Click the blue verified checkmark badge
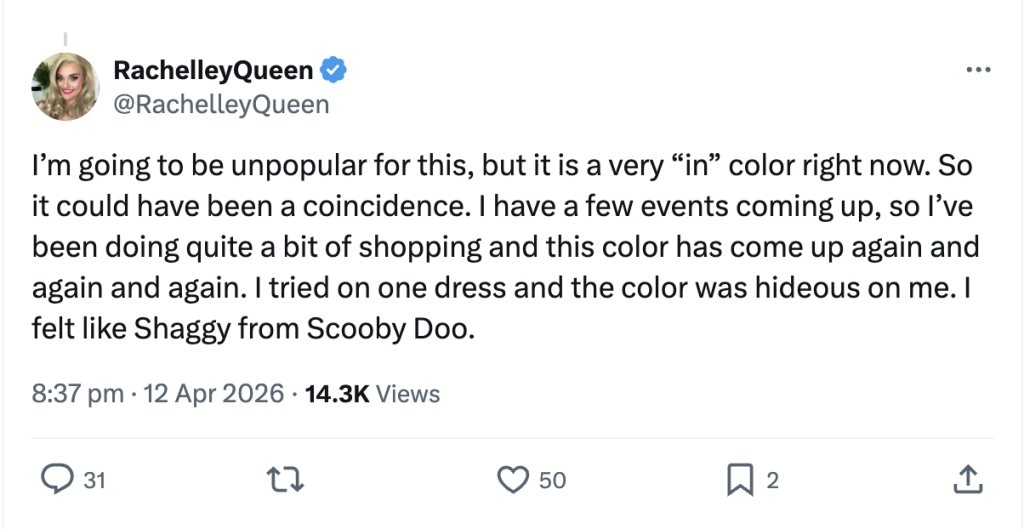The height and width of the screenshot is (529, 1024). [334, 70]
